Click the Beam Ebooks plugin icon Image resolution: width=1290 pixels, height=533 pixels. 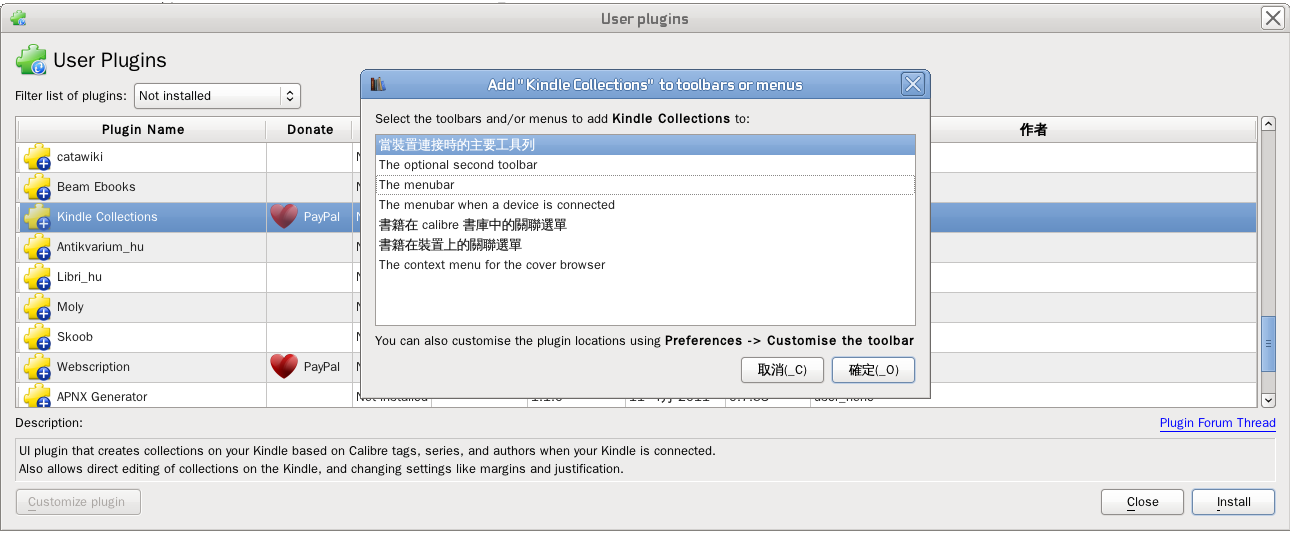pyautogui.click(x=38, y=187)
